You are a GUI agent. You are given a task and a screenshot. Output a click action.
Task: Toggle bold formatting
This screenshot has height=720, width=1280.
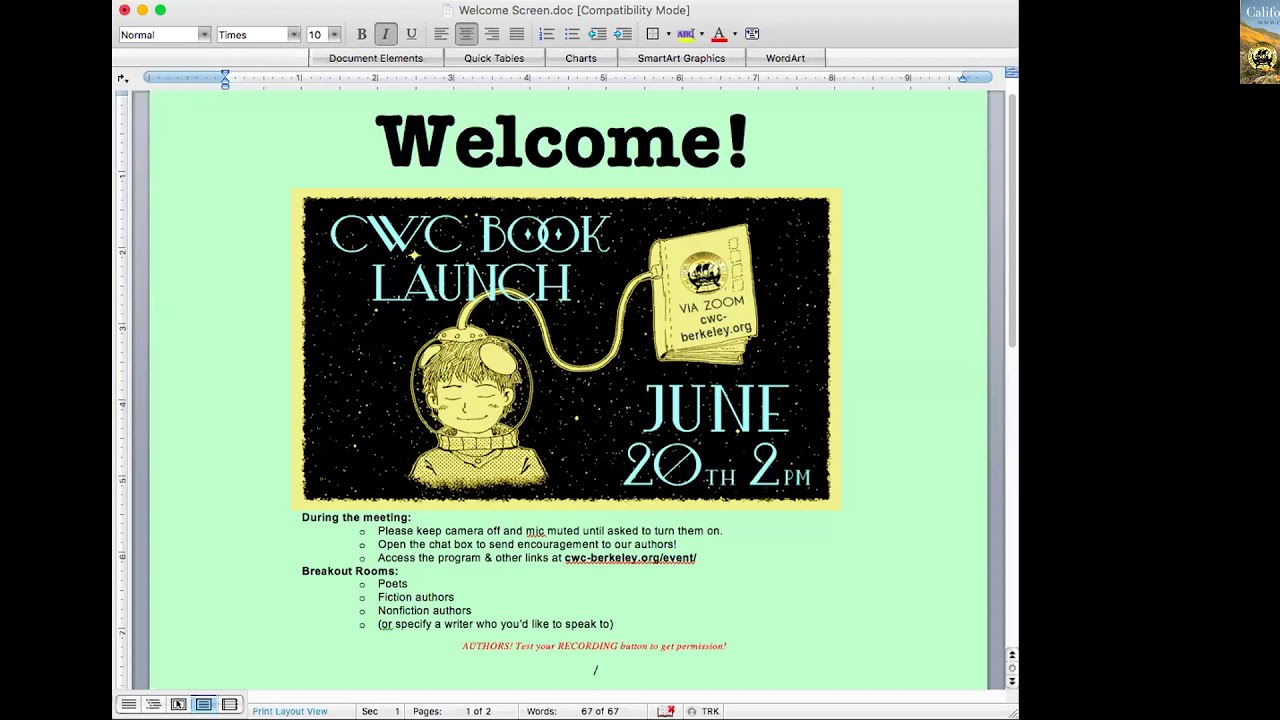(361, 34)
